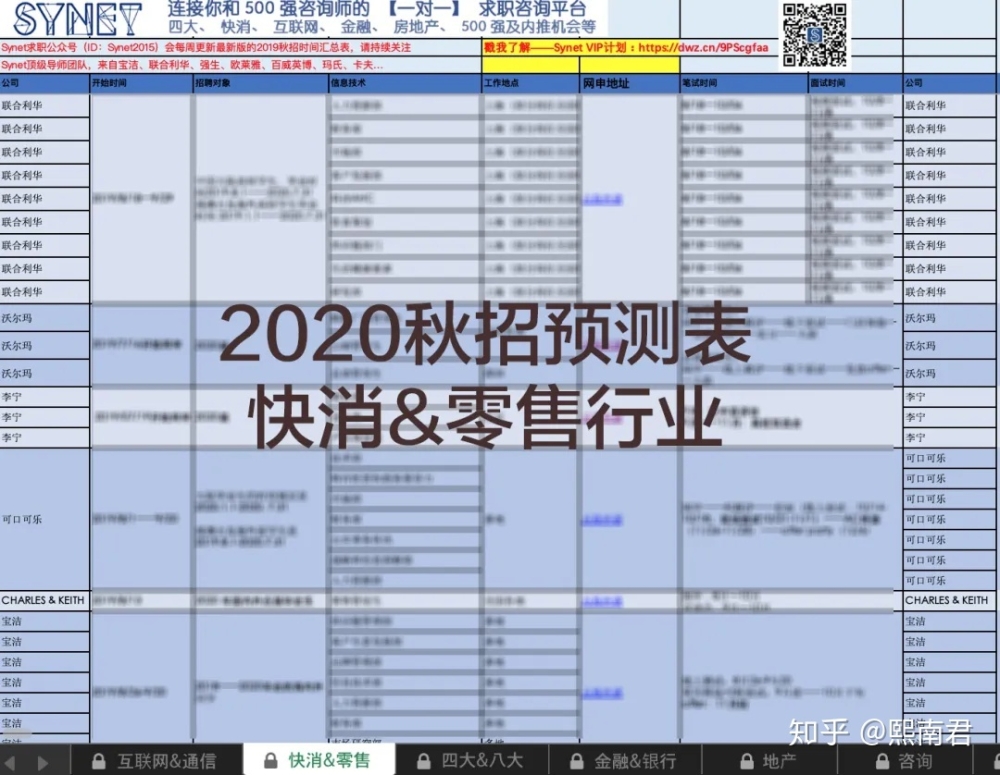The width and height of the screenshot is (1000, 775).
Task: Click the red Synet顶级导师团队 line
Action: 192,65
